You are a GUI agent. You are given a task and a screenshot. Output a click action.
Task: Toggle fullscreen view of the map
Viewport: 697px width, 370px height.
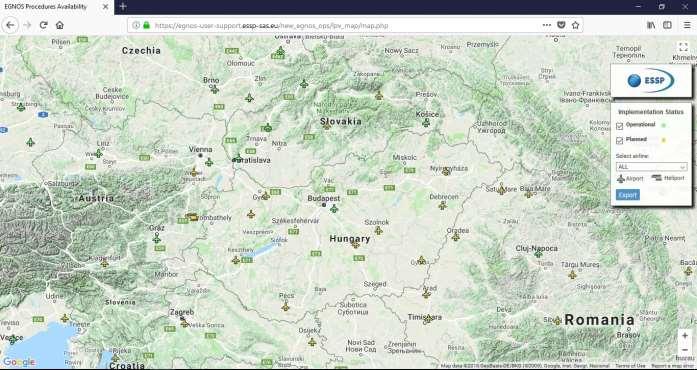click(683, 47)
